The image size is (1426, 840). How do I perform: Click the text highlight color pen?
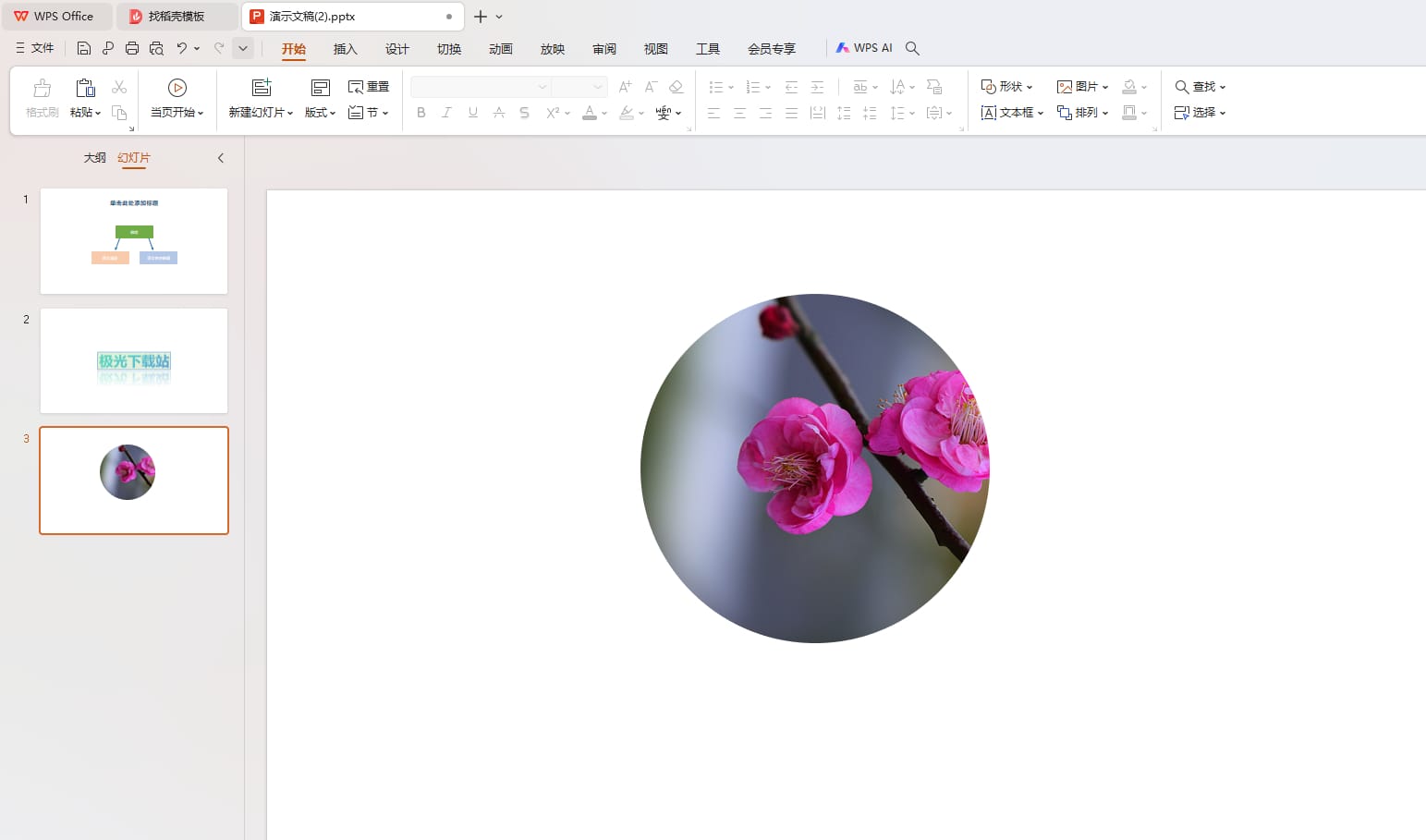[627, 113]
